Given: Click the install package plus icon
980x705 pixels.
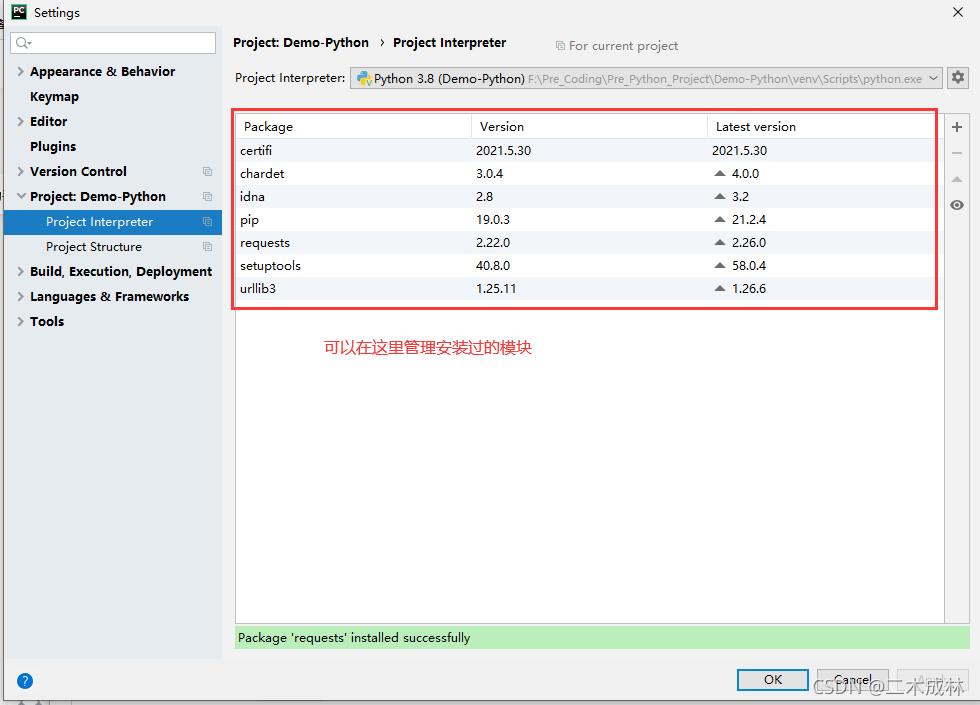Looking at the screenshot, I should (956, 128).
